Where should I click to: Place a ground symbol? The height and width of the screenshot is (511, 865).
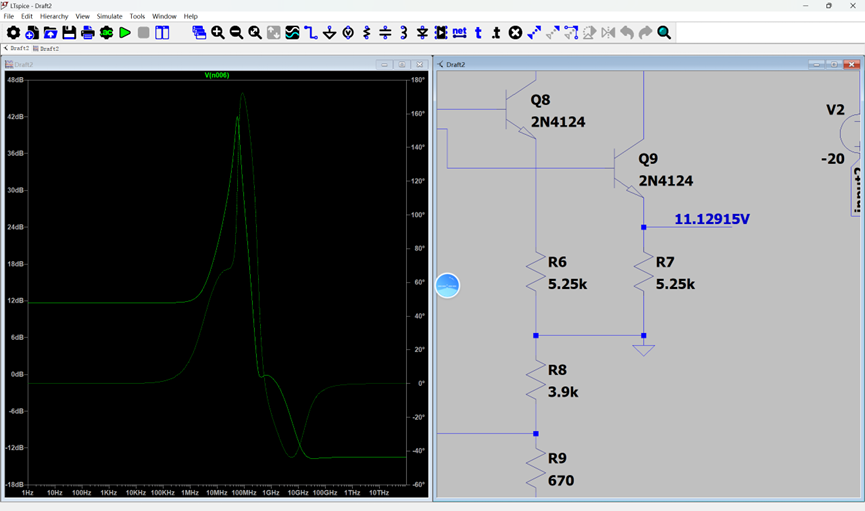329,33
